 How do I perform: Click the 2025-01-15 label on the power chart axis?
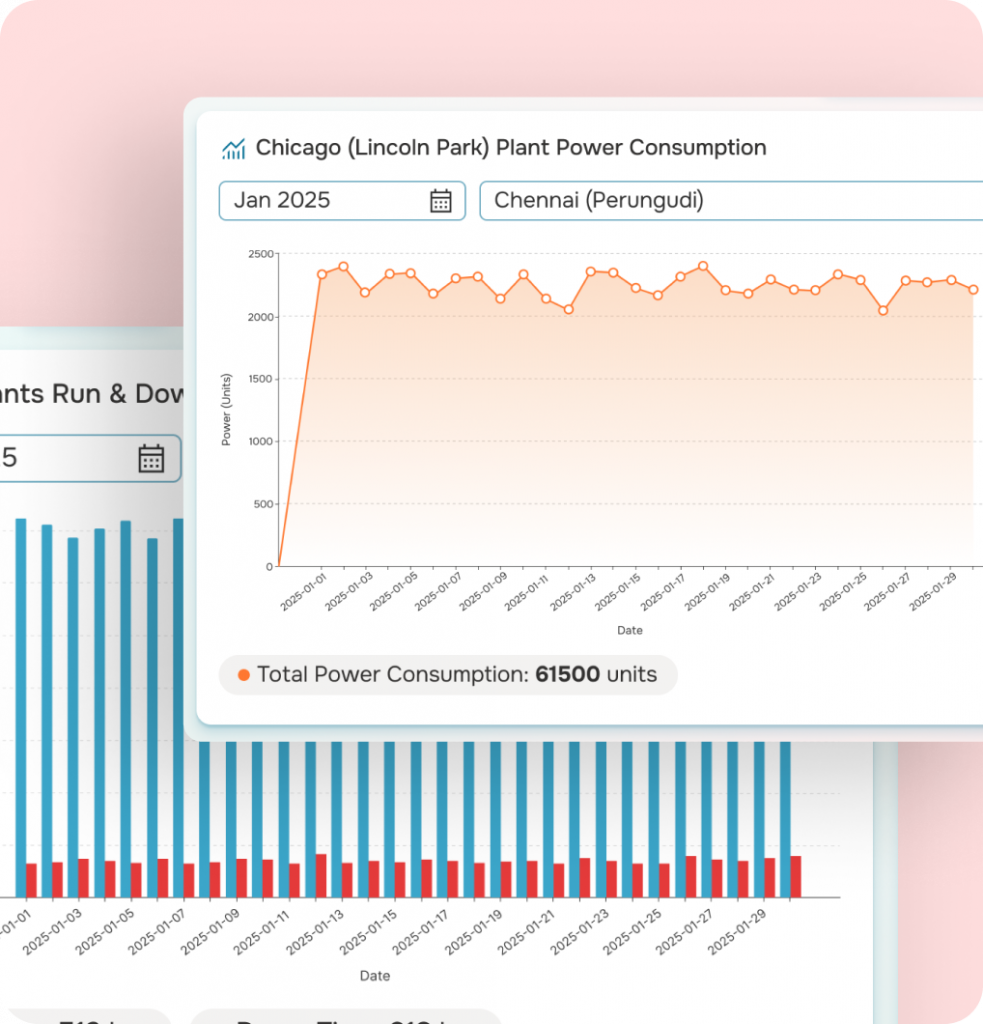coord(617,592)
